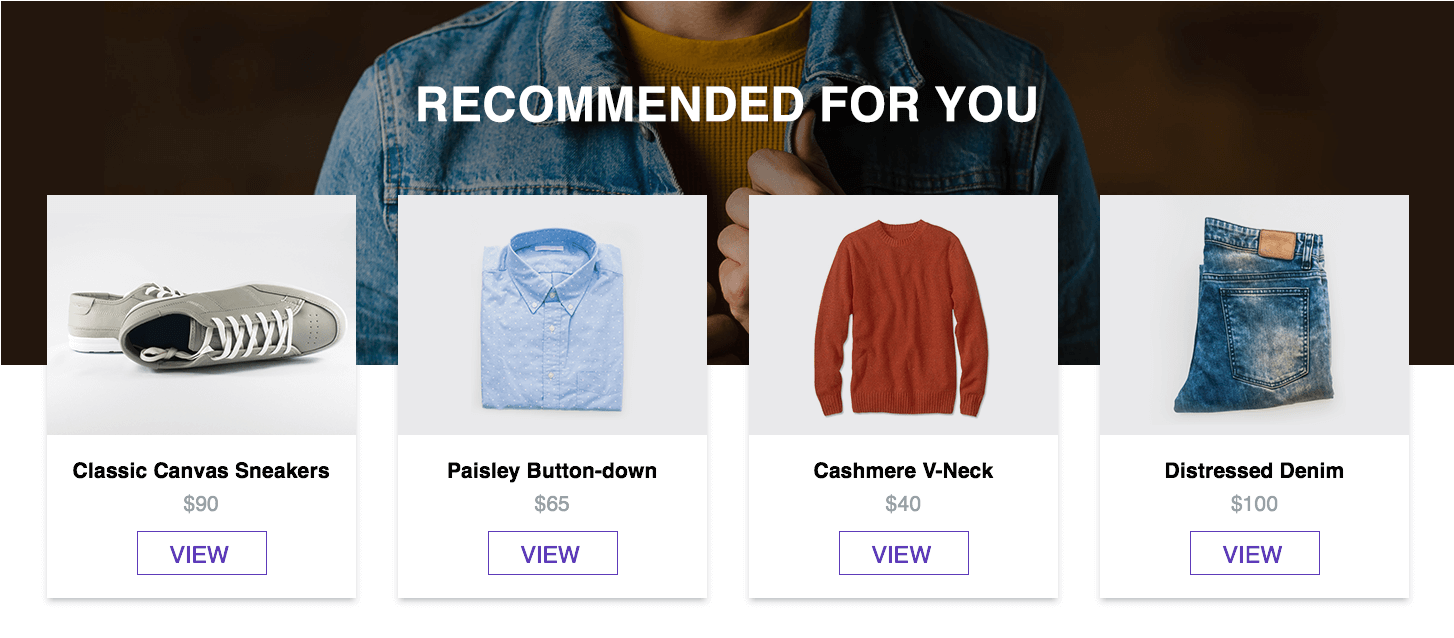Screen dimensions: 1454x638
Task: Click the $100 price label
Action: point(1254,504)
